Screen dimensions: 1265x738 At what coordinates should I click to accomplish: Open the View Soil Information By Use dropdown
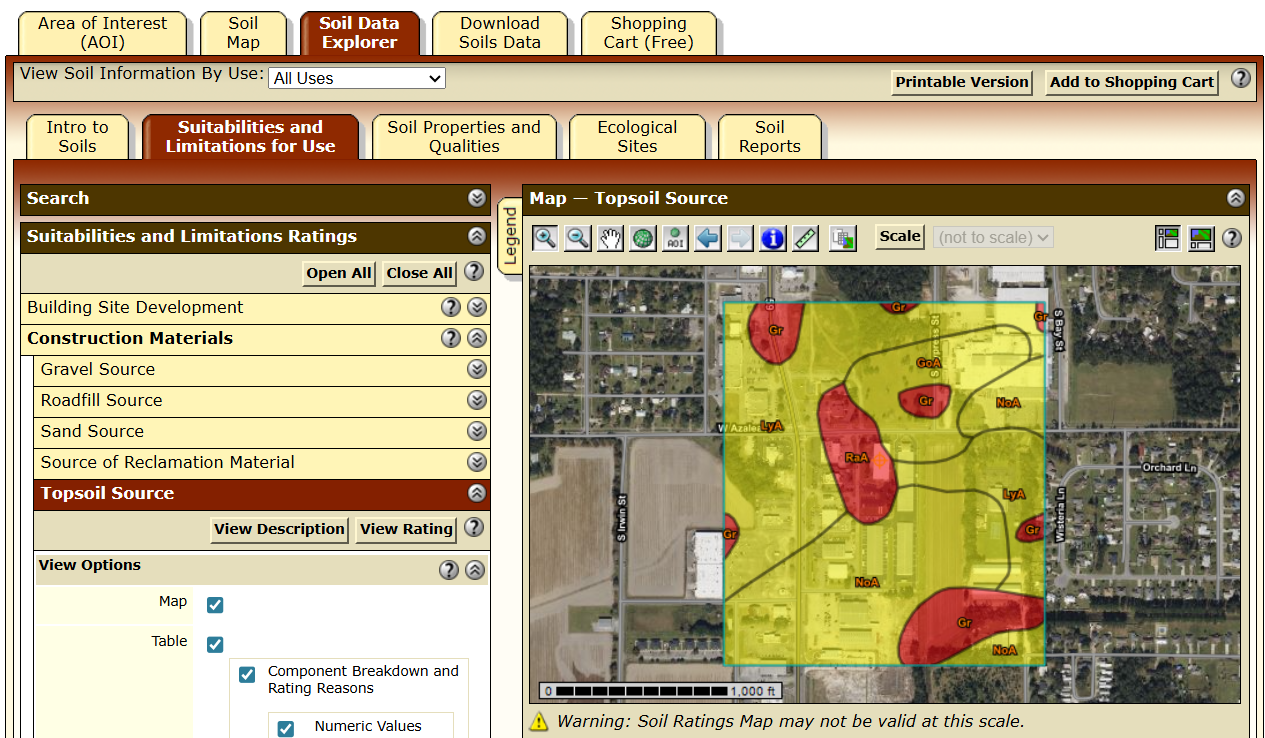click(x=356, y=78)
